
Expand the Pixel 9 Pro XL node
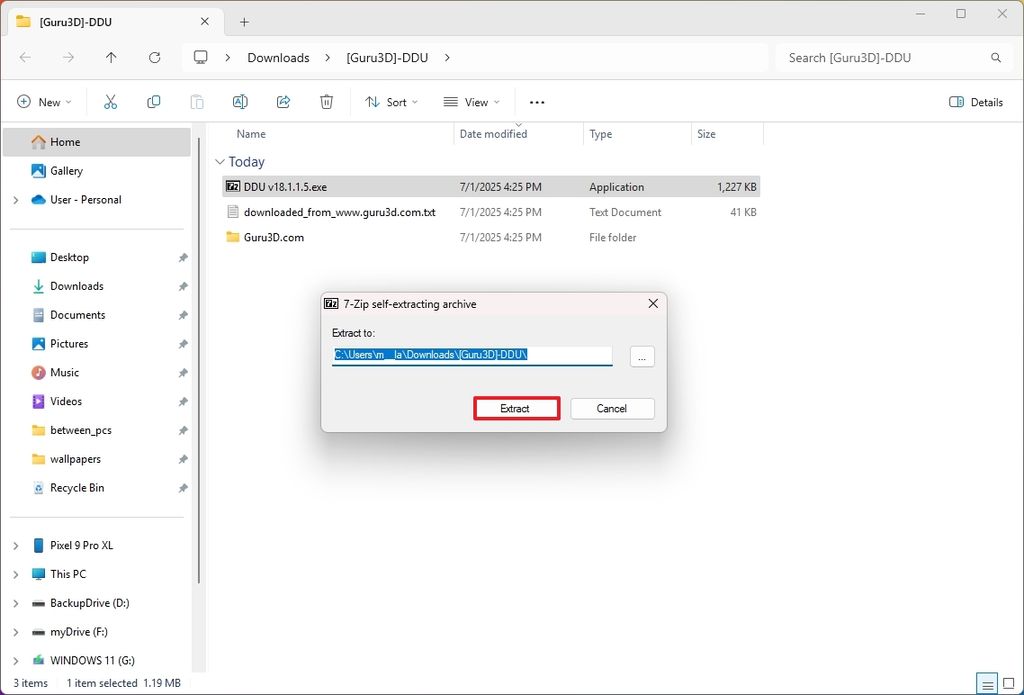coord(16,545)
